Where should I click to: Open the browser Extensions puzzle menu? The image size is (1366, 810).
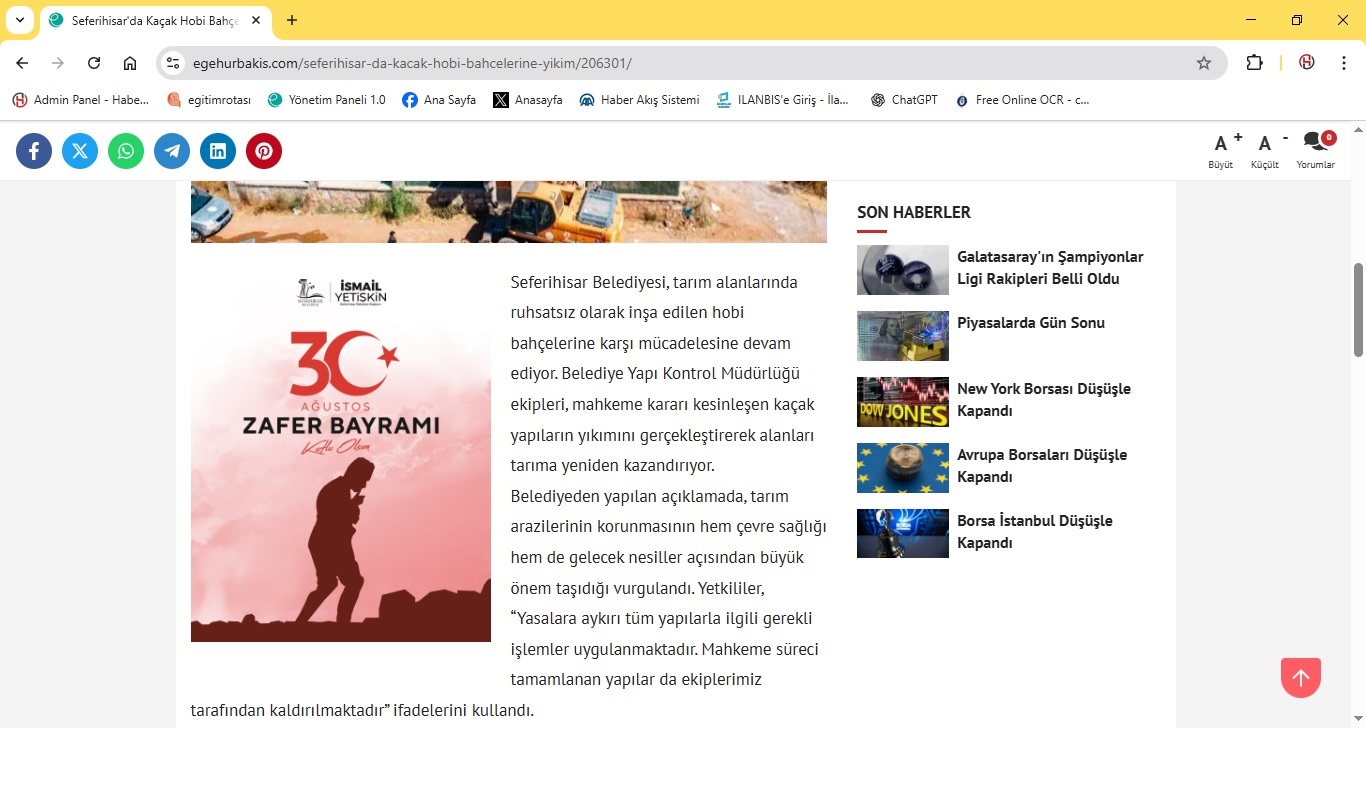click(1254, 63)
